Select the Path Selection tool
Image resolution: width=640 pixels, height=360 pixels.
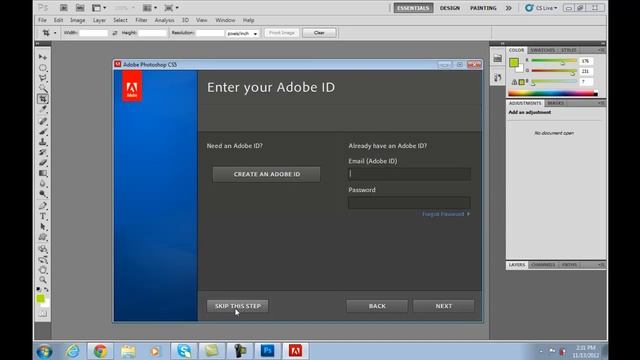[x=42, y=227]
